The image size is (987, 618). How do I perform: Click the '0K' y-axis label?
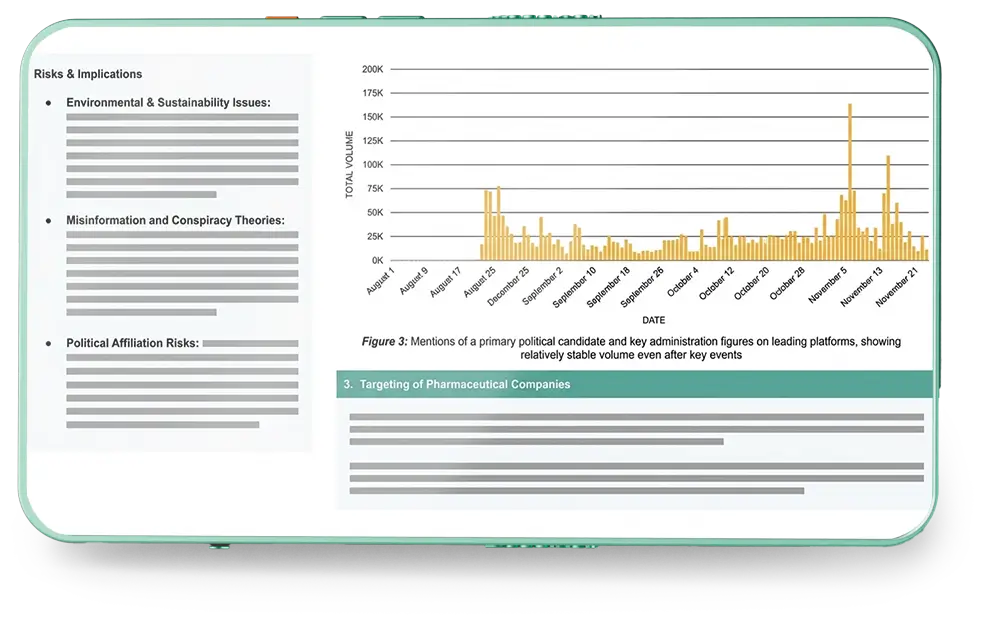(377, 260)
